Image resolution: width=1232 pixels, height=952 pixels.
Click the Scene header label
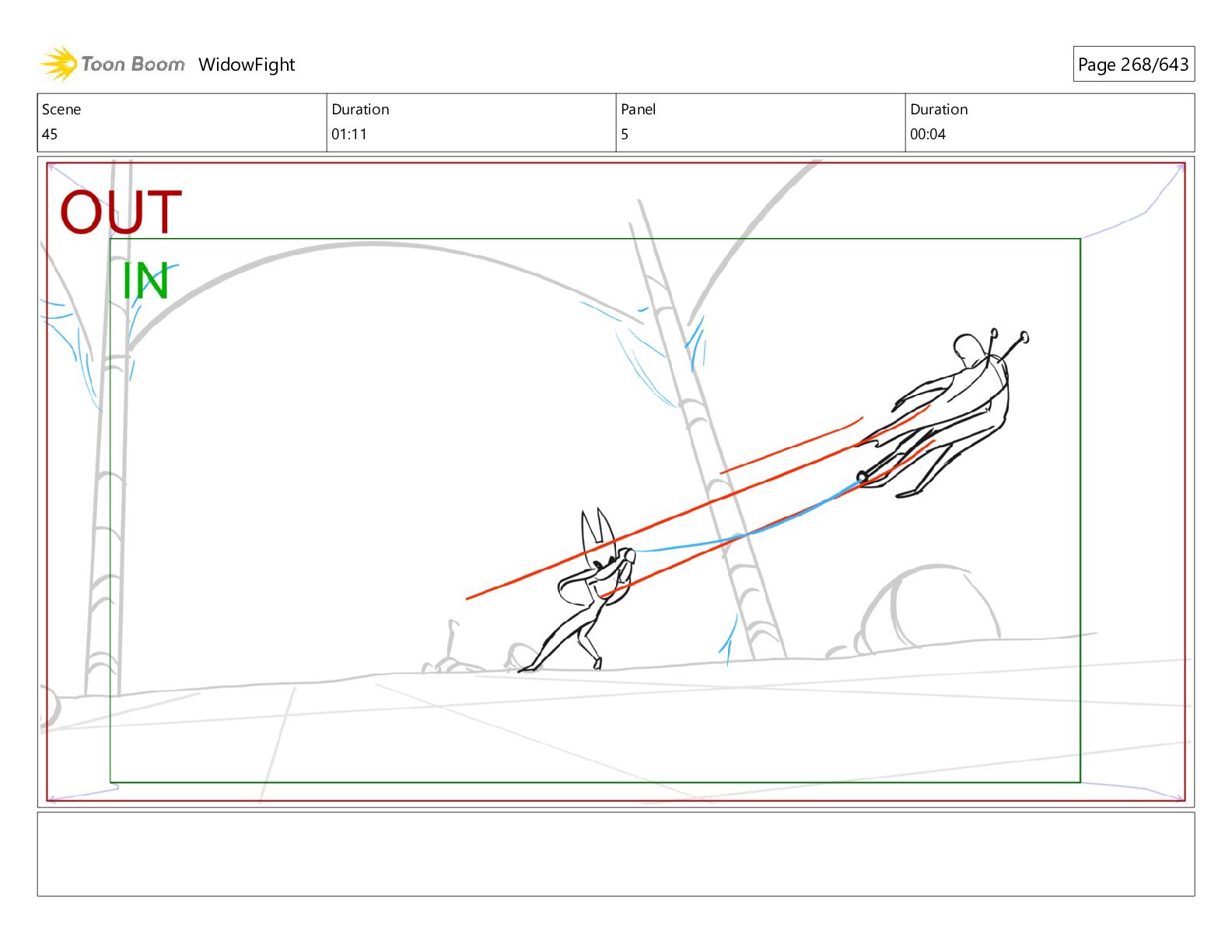coord(61,110)
